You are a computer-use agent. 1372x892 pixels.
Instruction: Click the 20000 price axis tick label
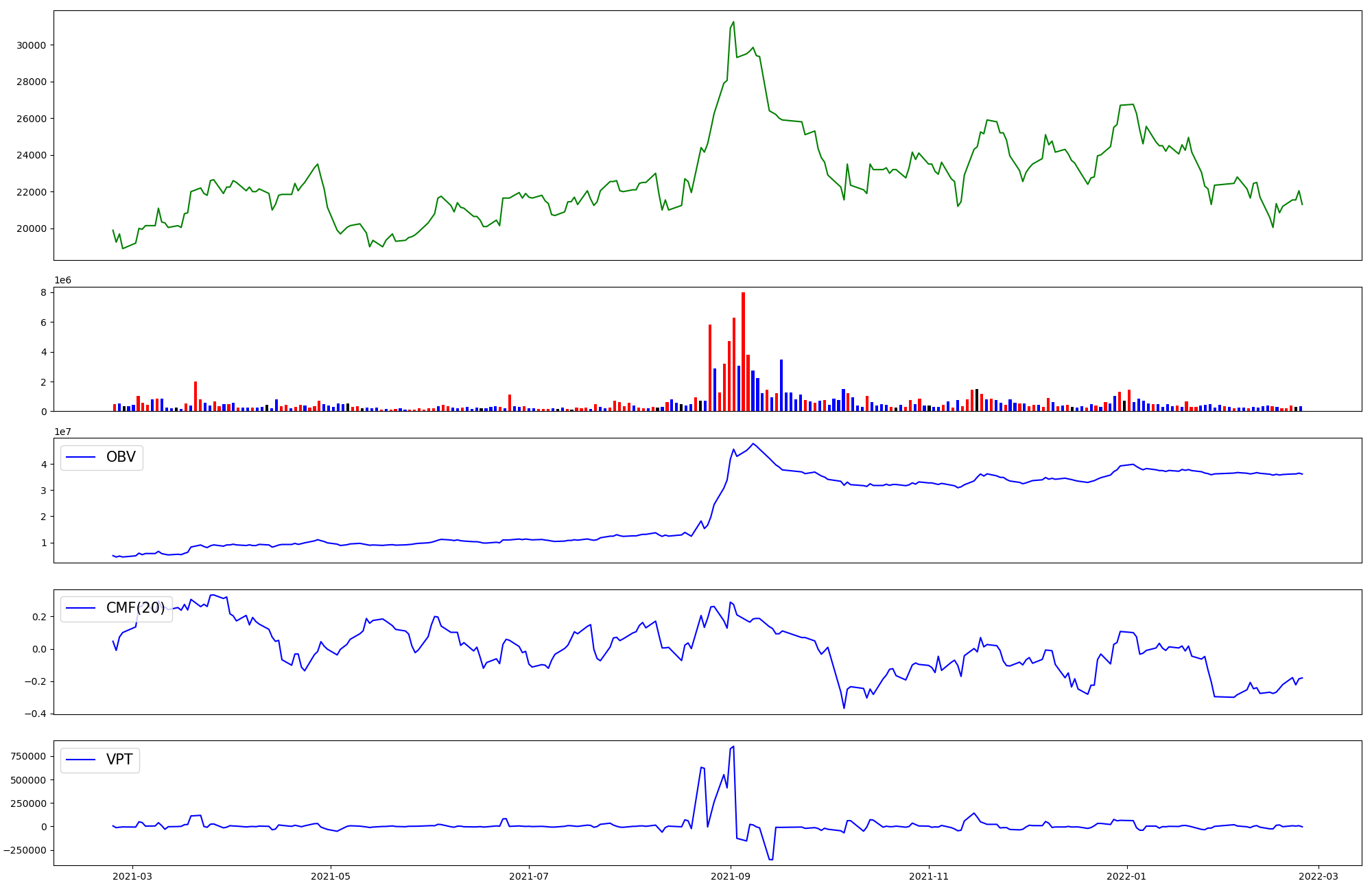click(32, 228)
